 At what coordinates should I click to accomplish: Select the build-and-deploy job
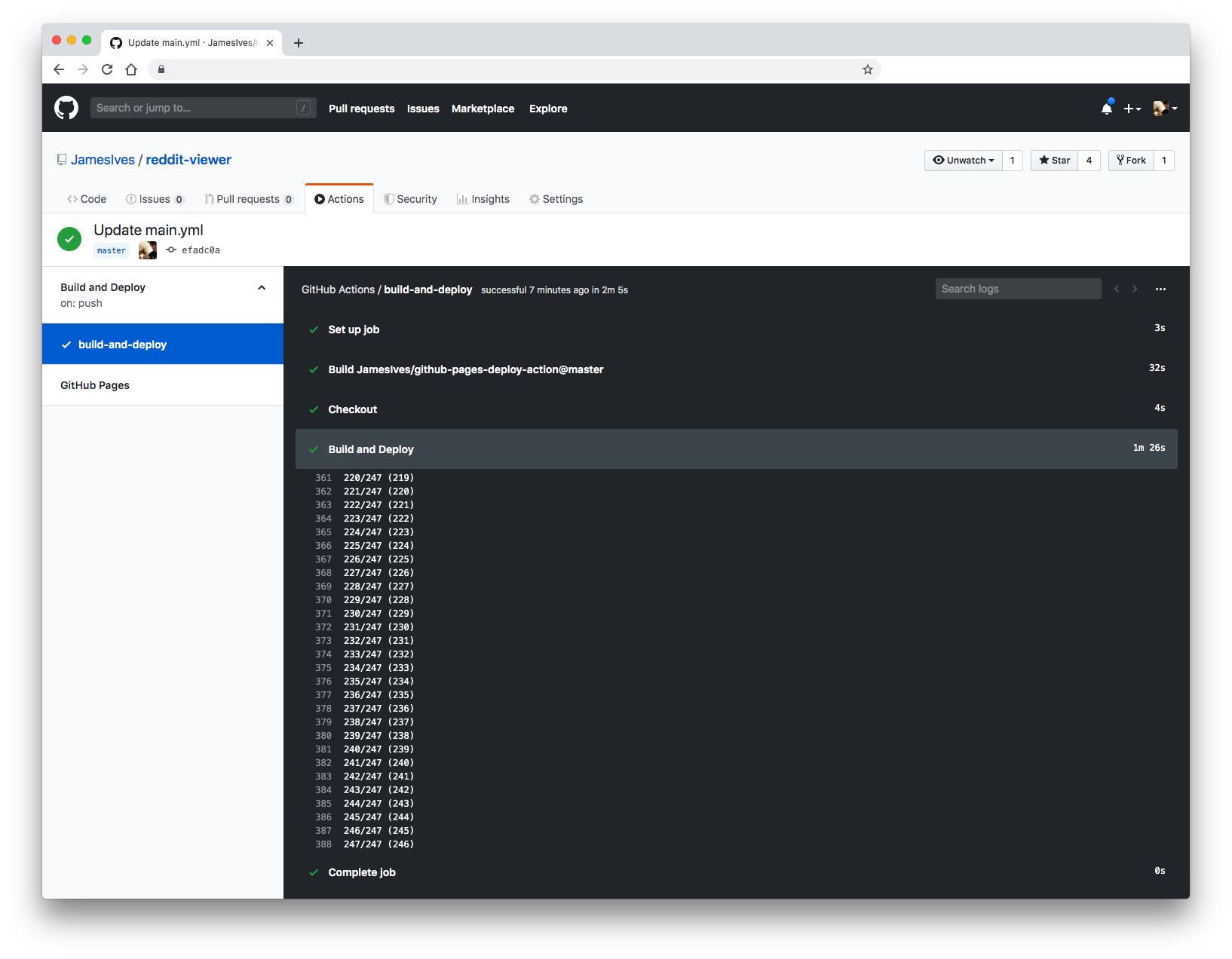coord(163,345)
